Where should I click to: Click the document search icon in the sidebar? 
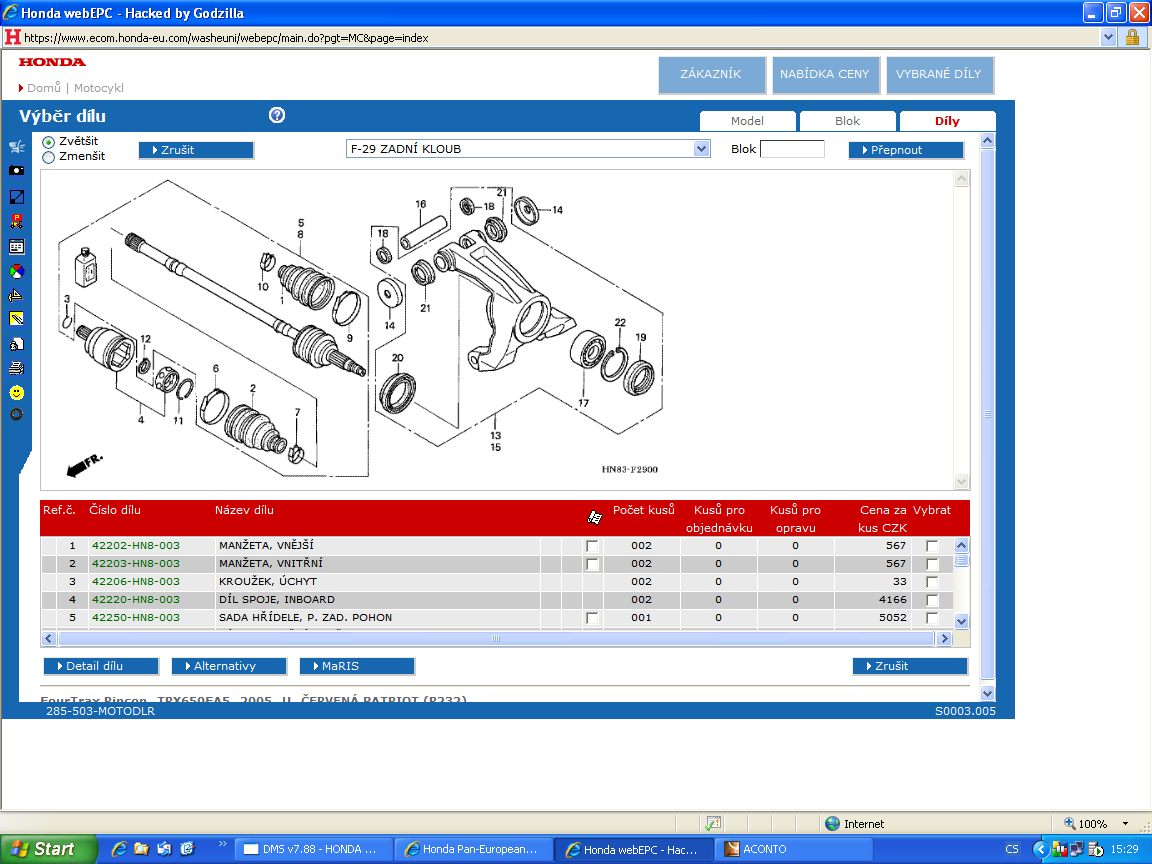[x=16, y=344]
